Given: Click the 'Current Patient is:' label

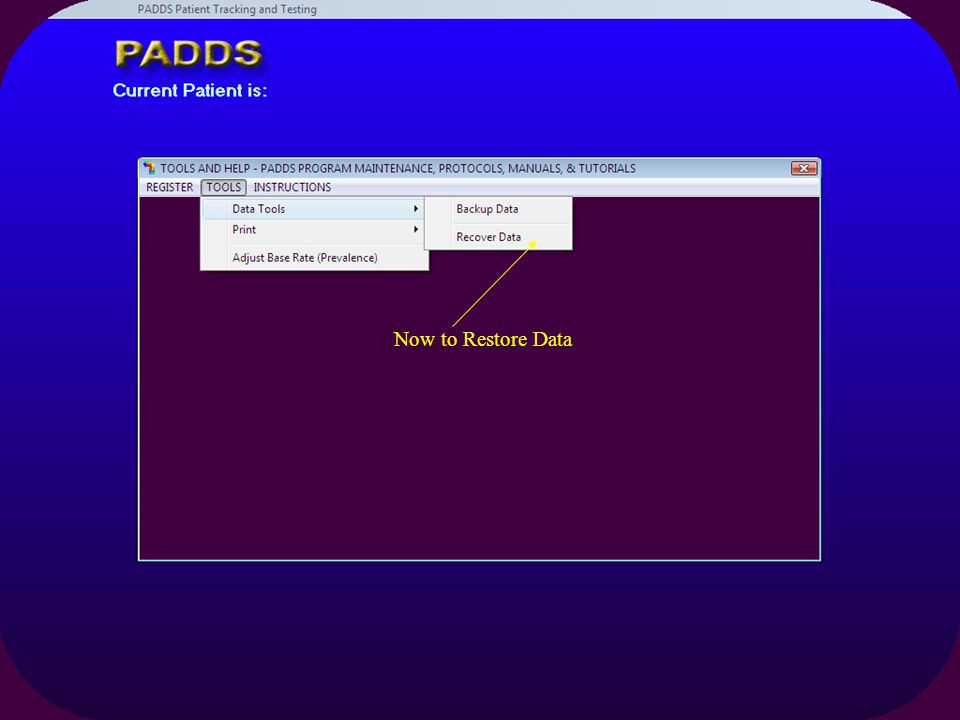Looking at the screenshot, I should [190, 91].
